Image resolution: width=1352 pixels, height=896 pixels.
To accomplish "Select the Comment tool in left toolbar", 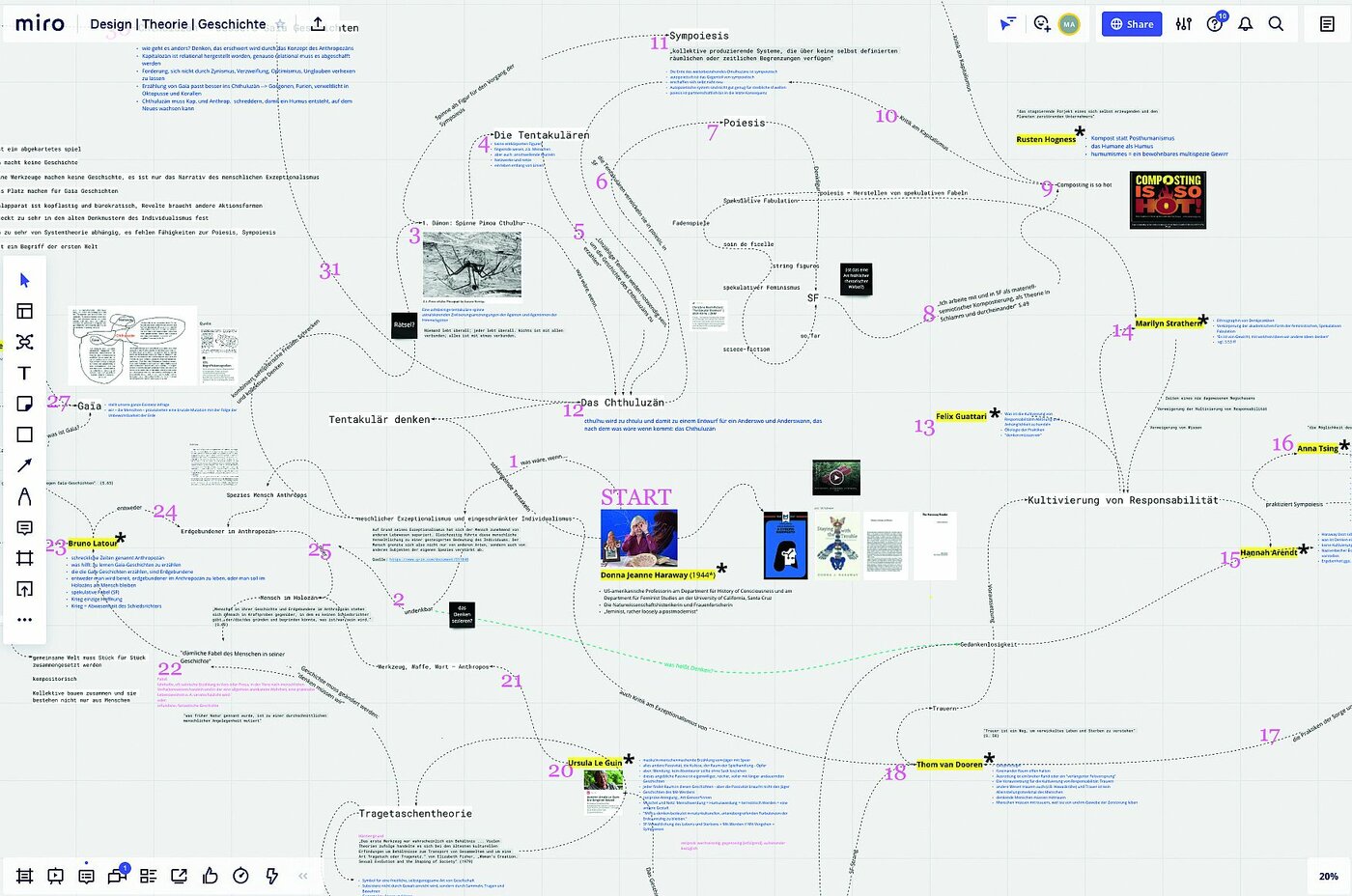I will [x=25, y=527].
